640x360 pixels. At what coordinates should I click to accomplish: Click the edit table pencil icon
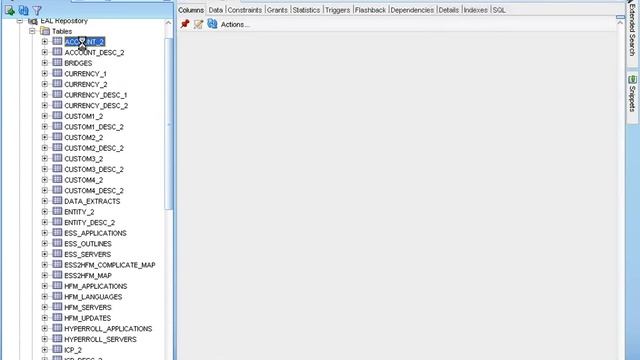[x=198, y=24]
